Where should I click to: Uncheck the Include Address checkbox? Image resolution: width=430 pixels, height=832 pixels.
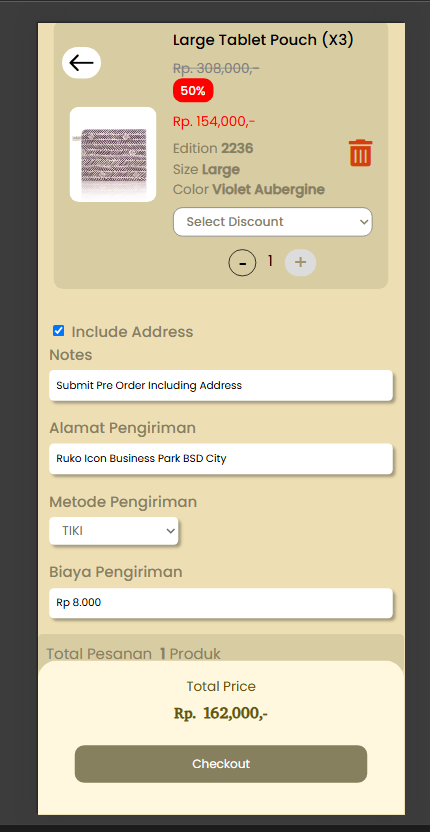pyautogui.click(x=58, y=331)
